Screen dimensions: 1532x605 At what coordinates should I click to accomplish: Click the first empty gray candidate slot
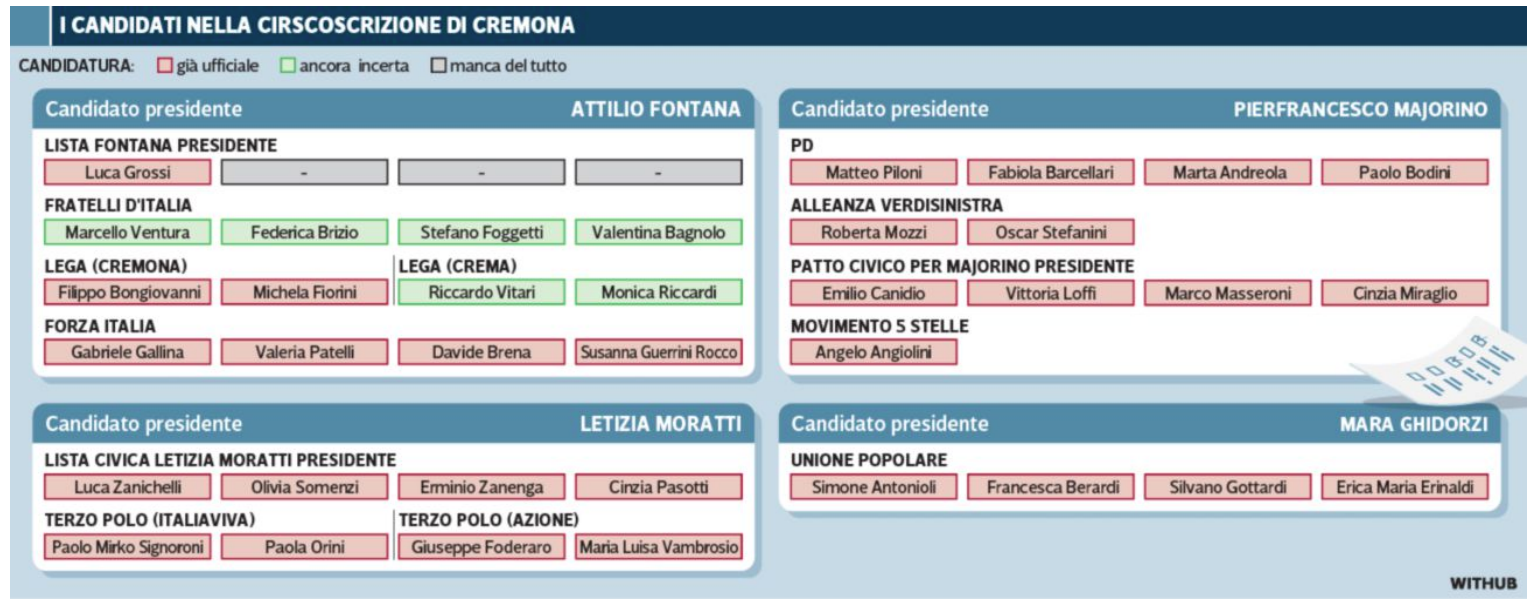305,173
